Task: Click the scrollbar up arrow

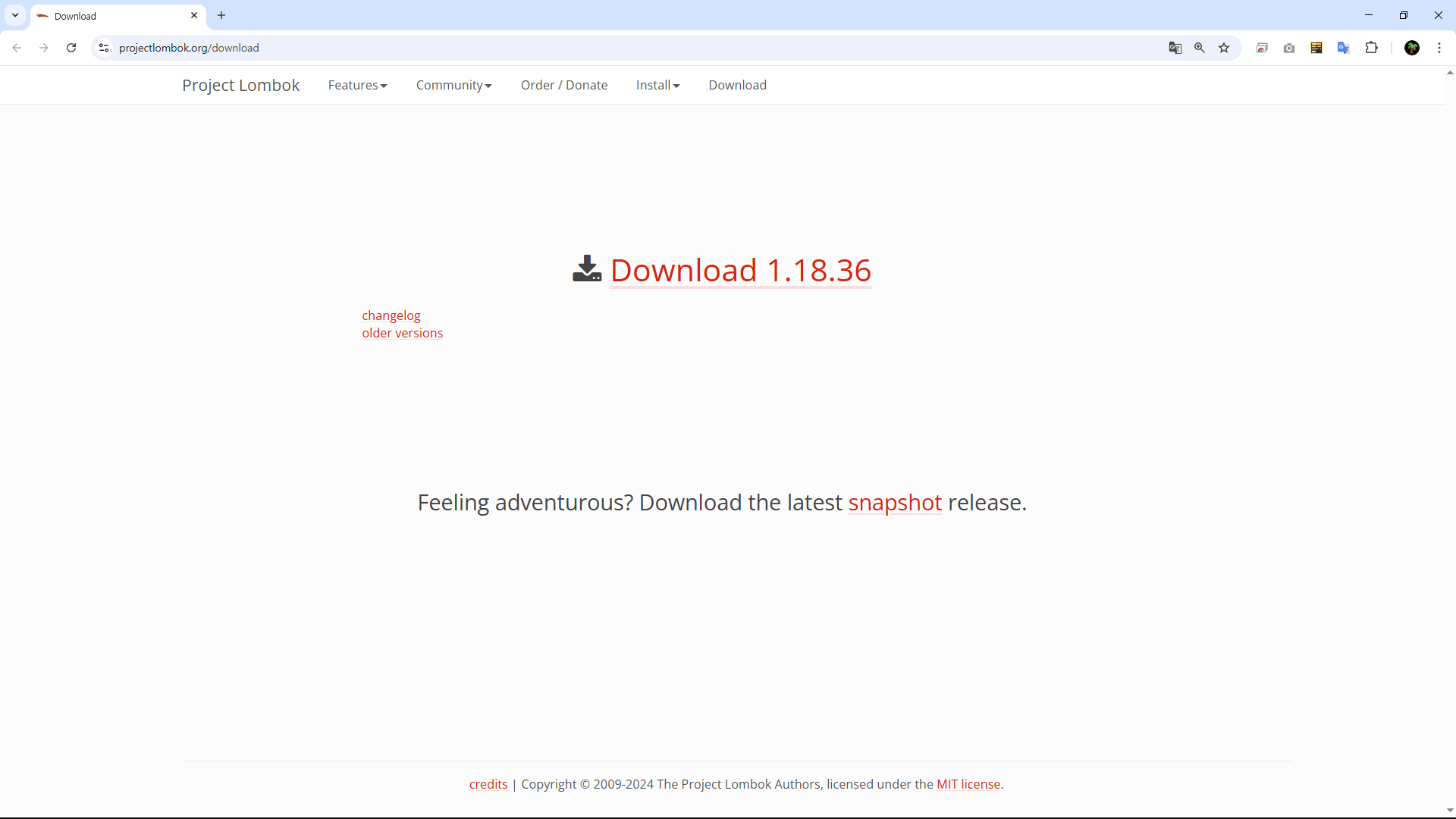Action: (x=1450, y=73)
